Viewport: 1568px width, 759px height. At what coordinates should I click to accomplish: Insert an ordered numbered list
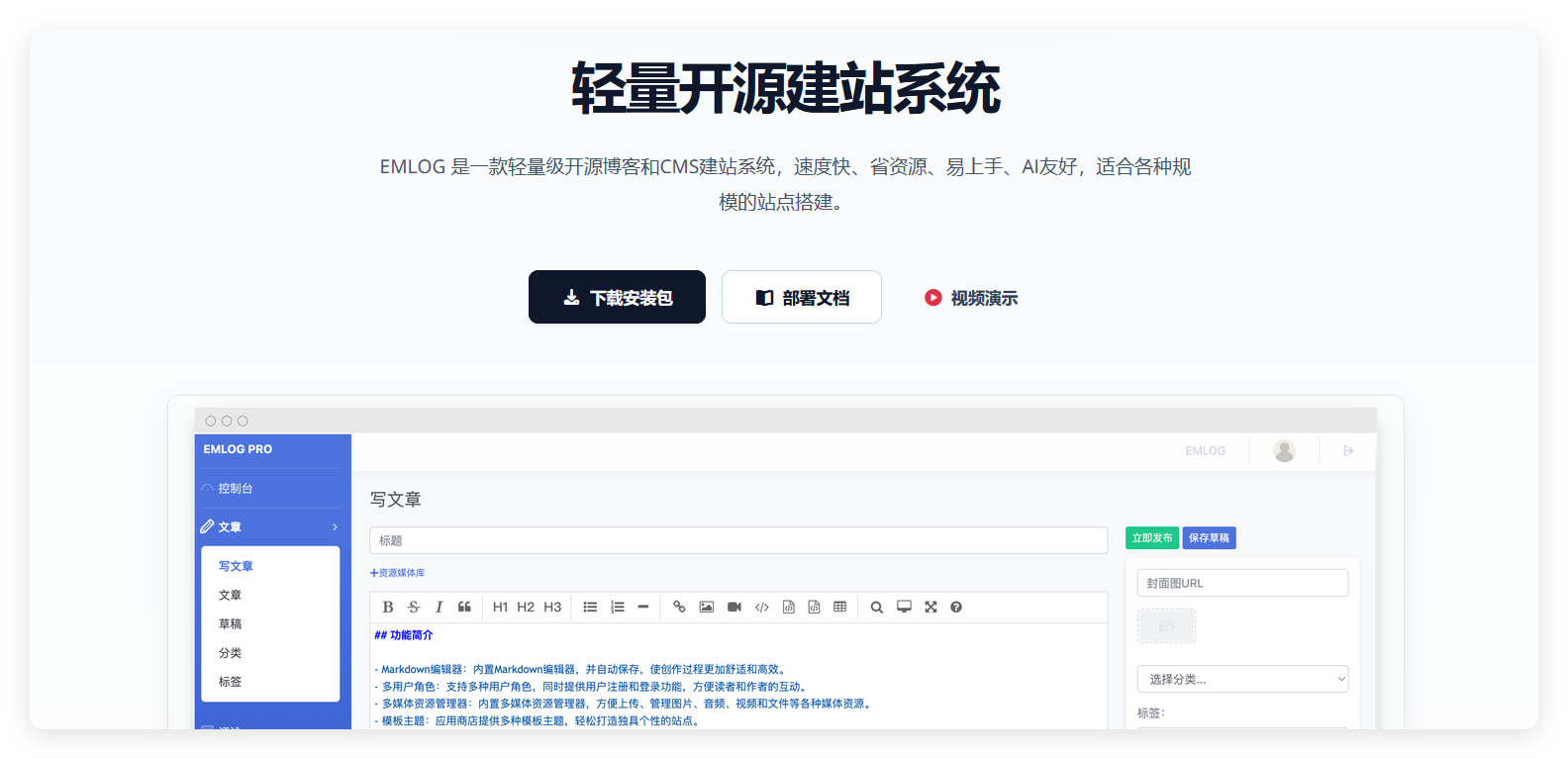click(618, 607)
